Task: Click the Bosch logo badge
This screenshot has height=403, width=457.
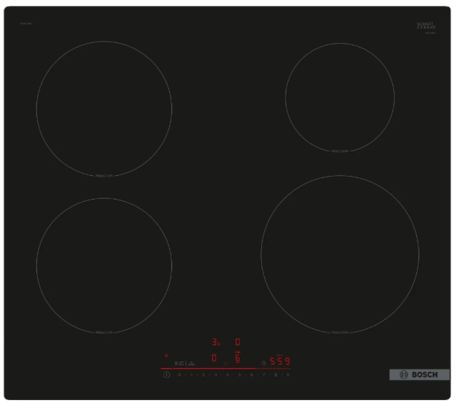Action: tap(419, 375)
